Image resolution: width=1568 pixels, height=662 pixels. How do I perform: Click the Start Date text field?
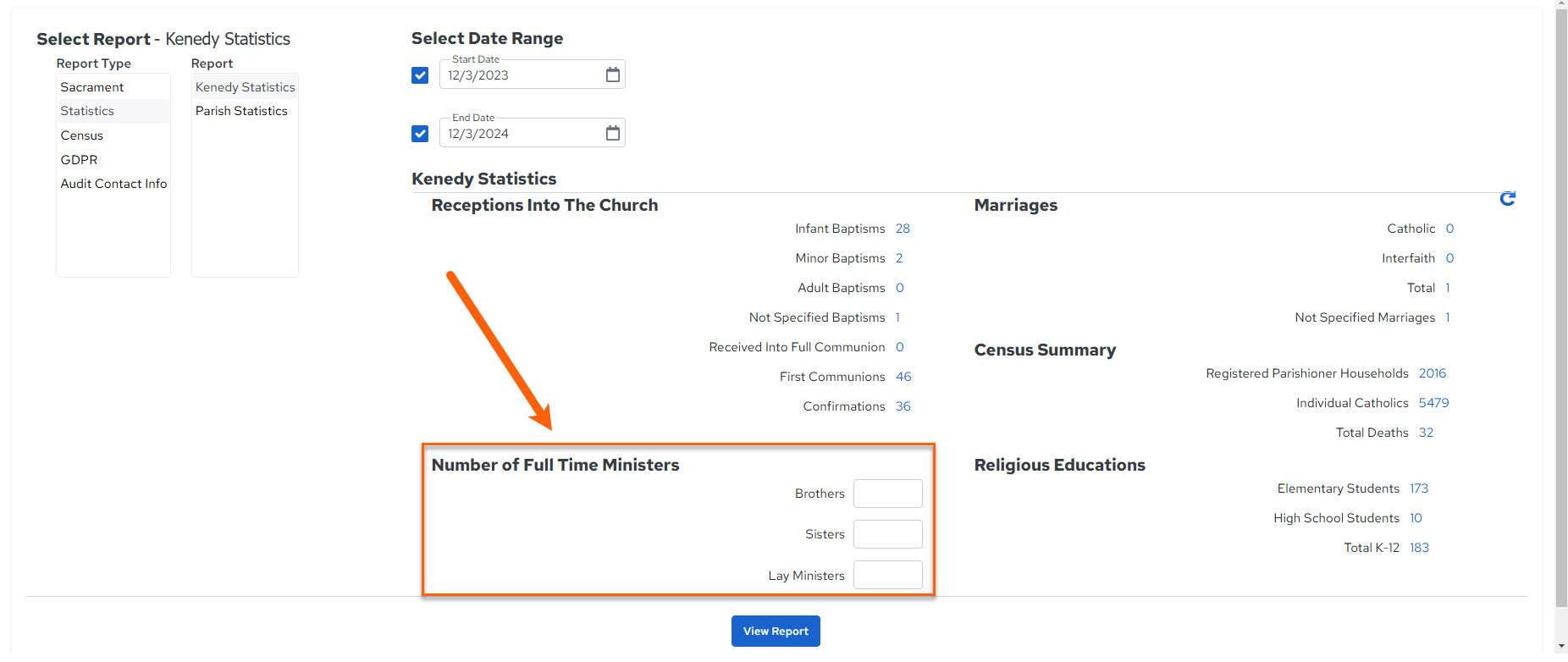click(521, 75)
